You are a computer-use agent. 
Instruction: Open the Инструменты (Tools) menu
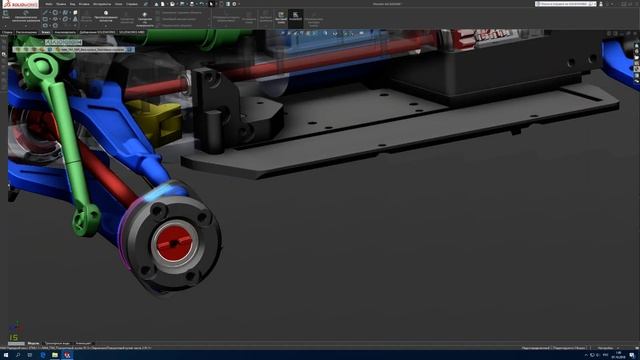(102, 4)
